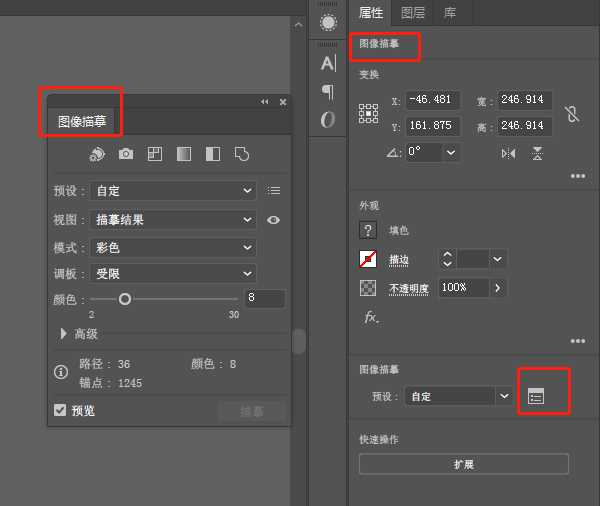600x506 pixels.
Task: Click the 宽 field 246.914
Action: click(524, 100)
